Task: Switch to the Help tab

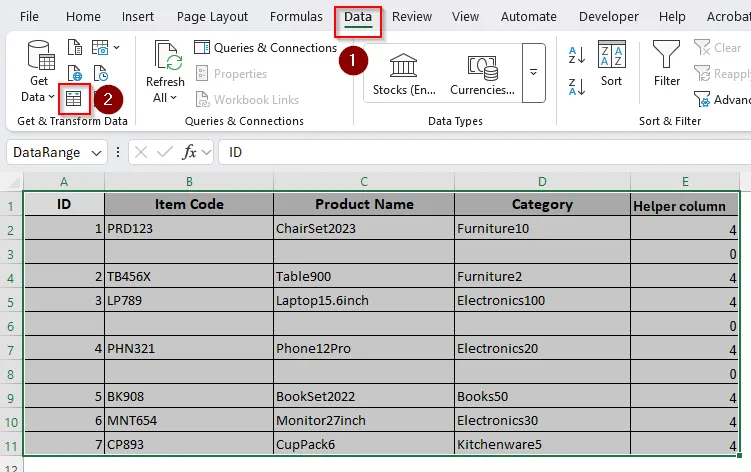Action: point(672,17)
